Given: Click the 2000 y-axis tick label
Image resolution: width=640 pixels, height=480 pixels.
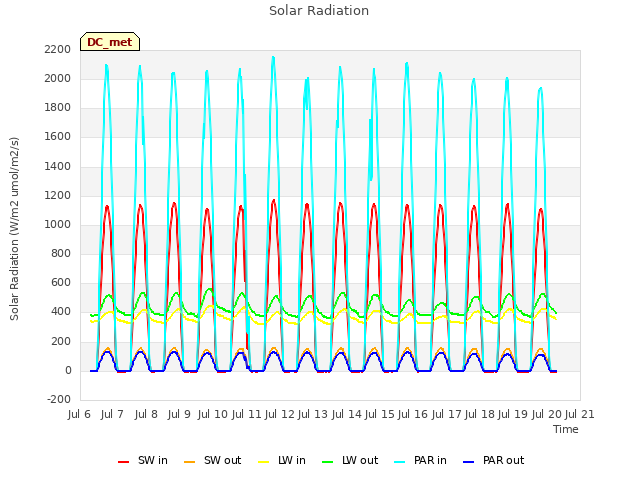Looking at the screenshot, I should [58, 78].
